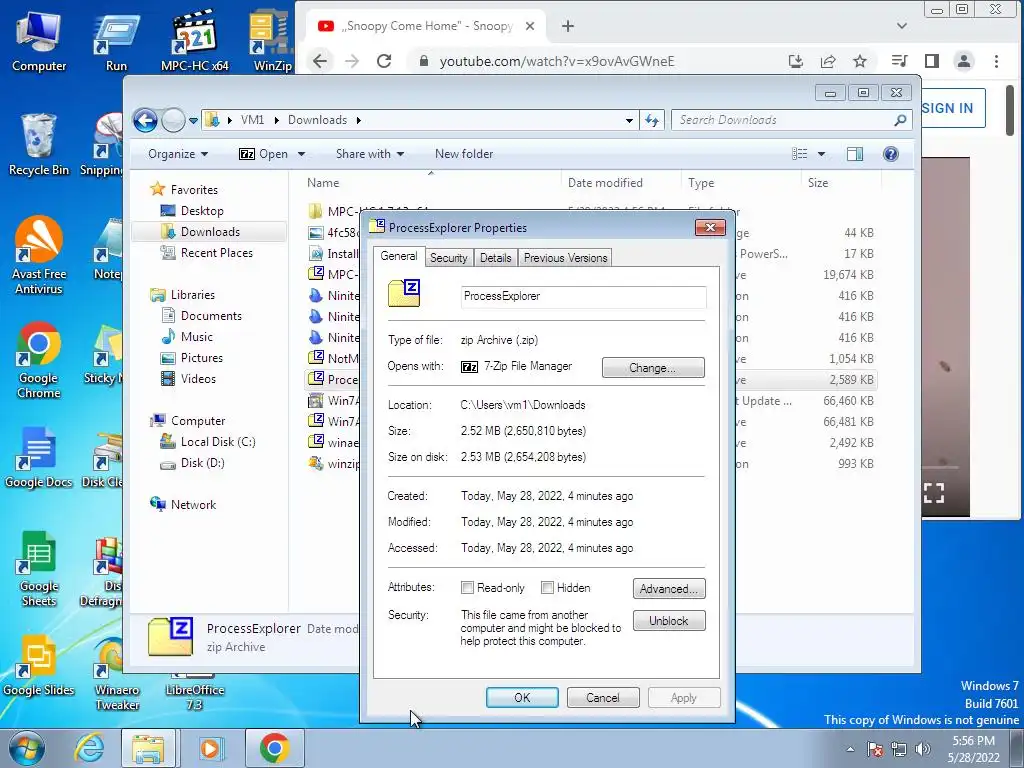Sort files by Date modified column

[x=621, y=183]
